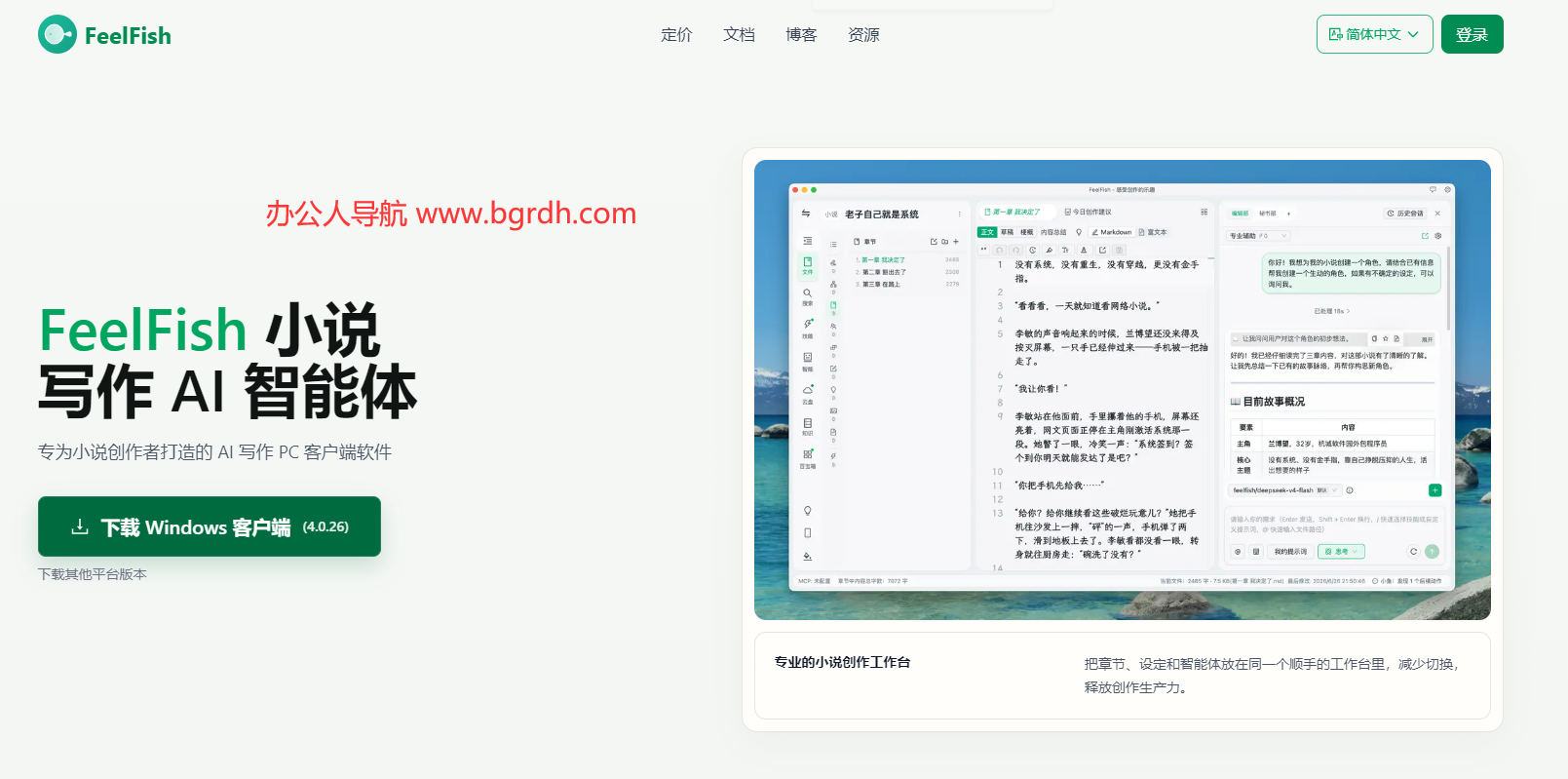Toggle the green 思考 option
1568x779 pixels.
coord(1341,552)
